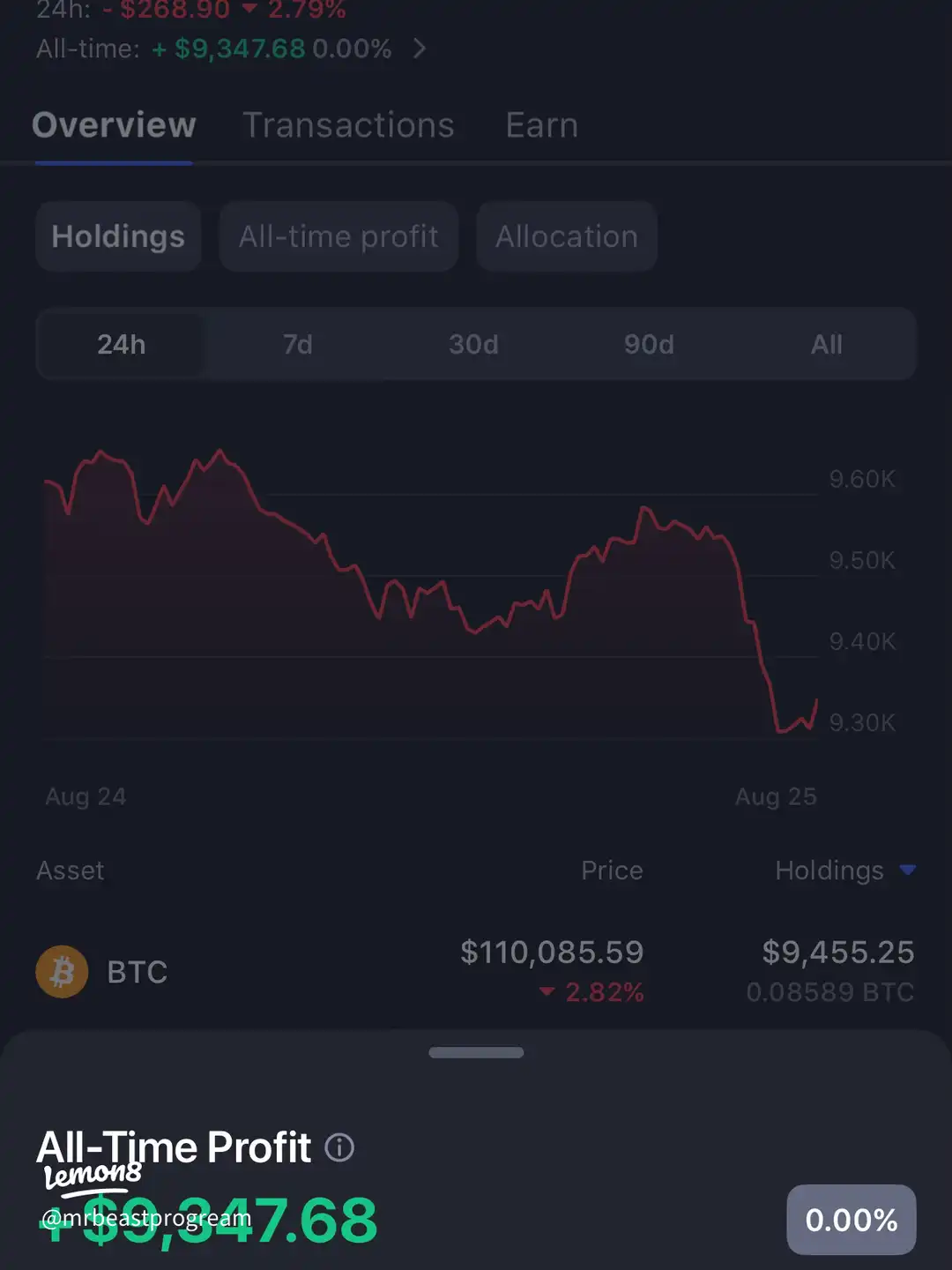Viewport: 952px width, 1270px height.
Task: Sort the list by Holdings column
Action: click(x=829, y=870)
